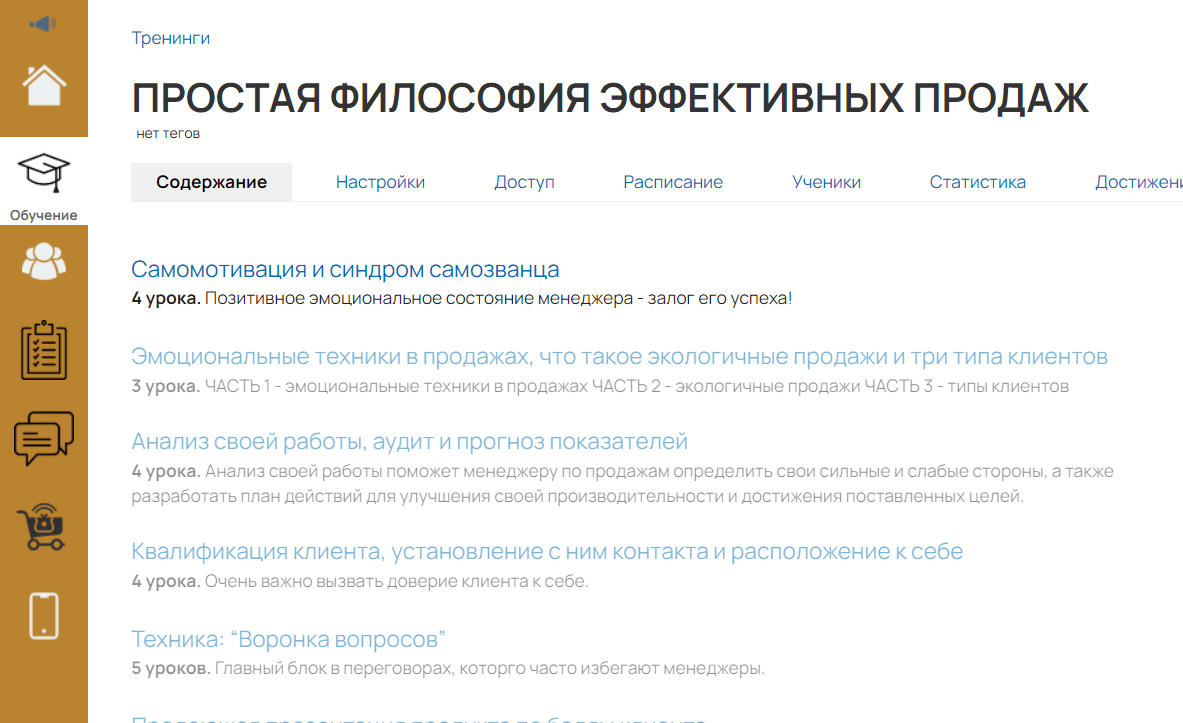Open module Квалификация клиента, установление контакта

coord(547,552)
